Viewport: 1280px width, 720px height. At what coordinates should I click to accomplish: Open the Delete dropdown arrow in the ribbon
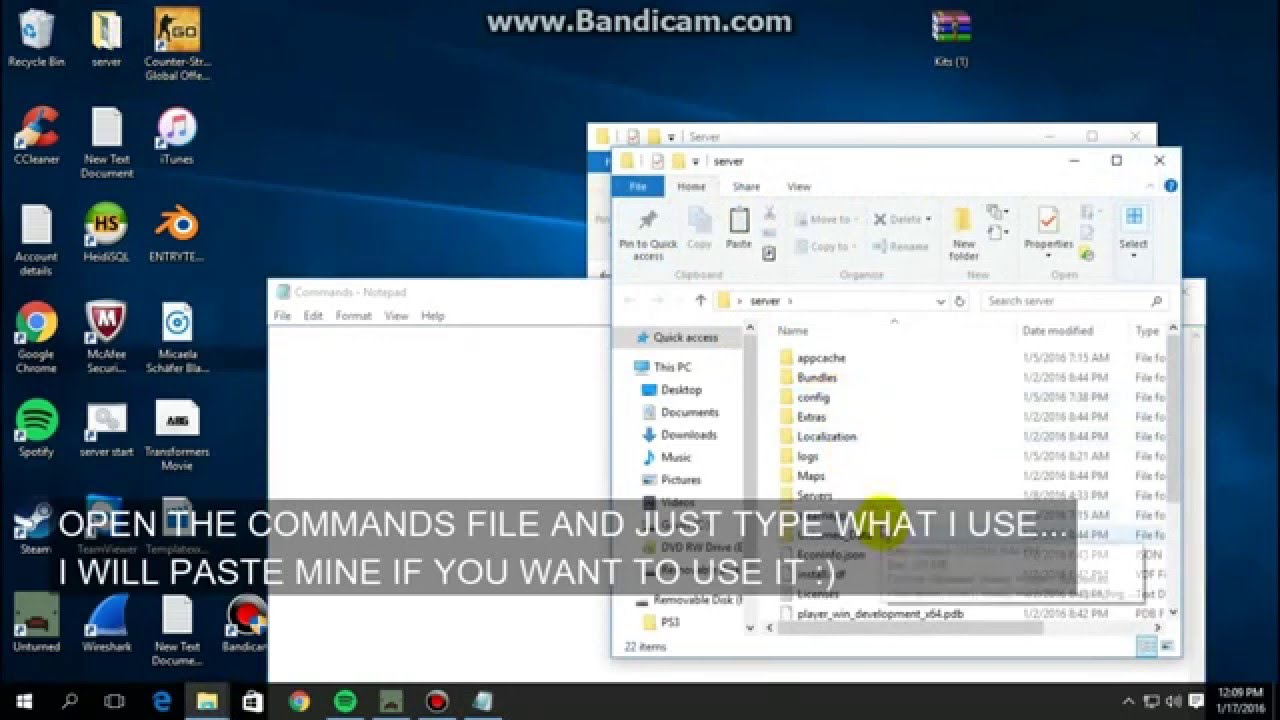[x=929, y=219]
